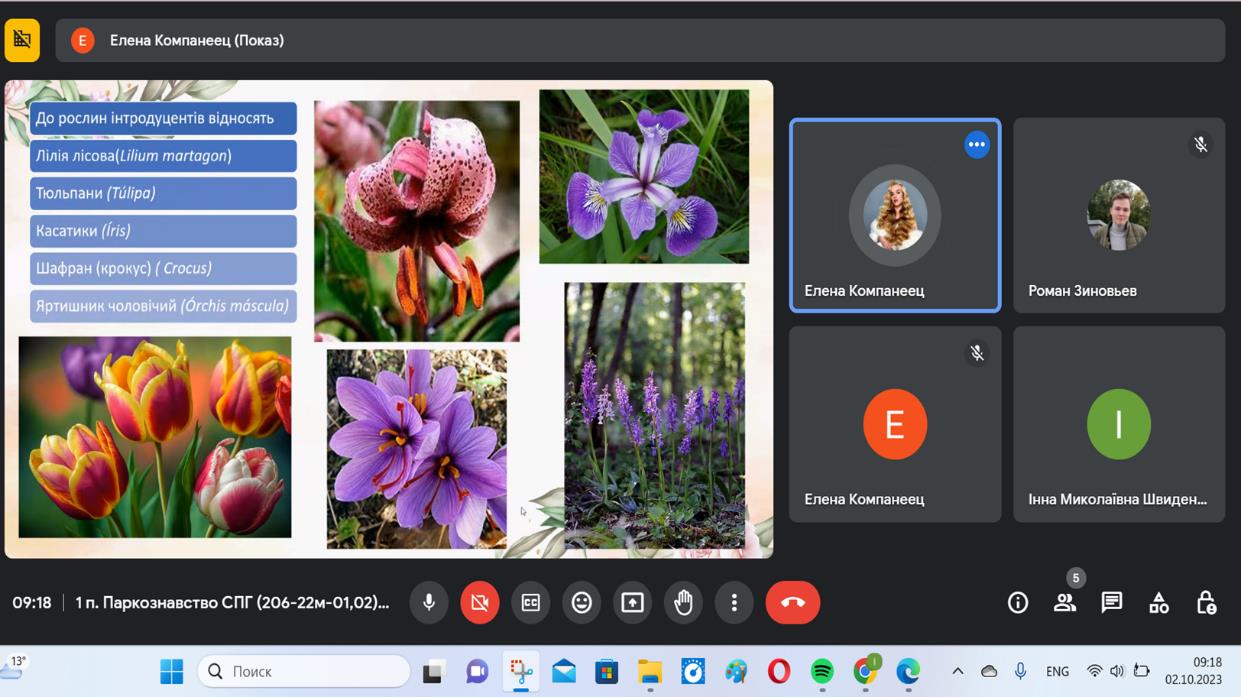The width and height of the screenshot is (1241, 697).
Task: Open the chat panel
Action: 1112,602
